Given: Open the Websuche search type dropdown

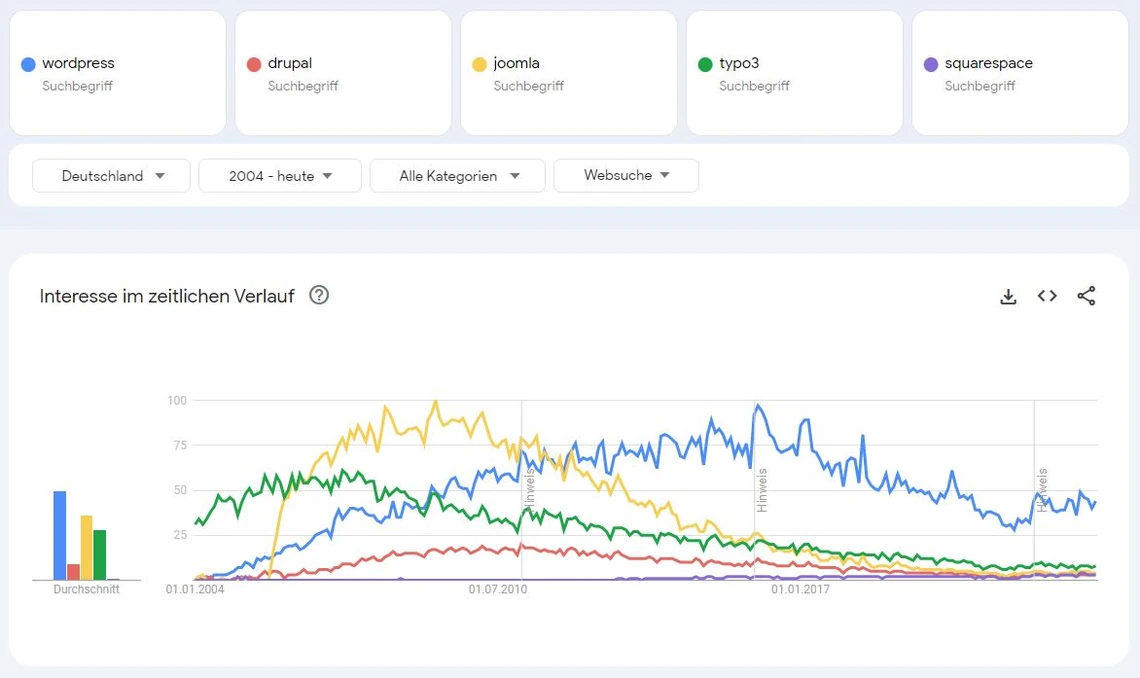Looking at the screenshot, I should (x=626, y=175).
